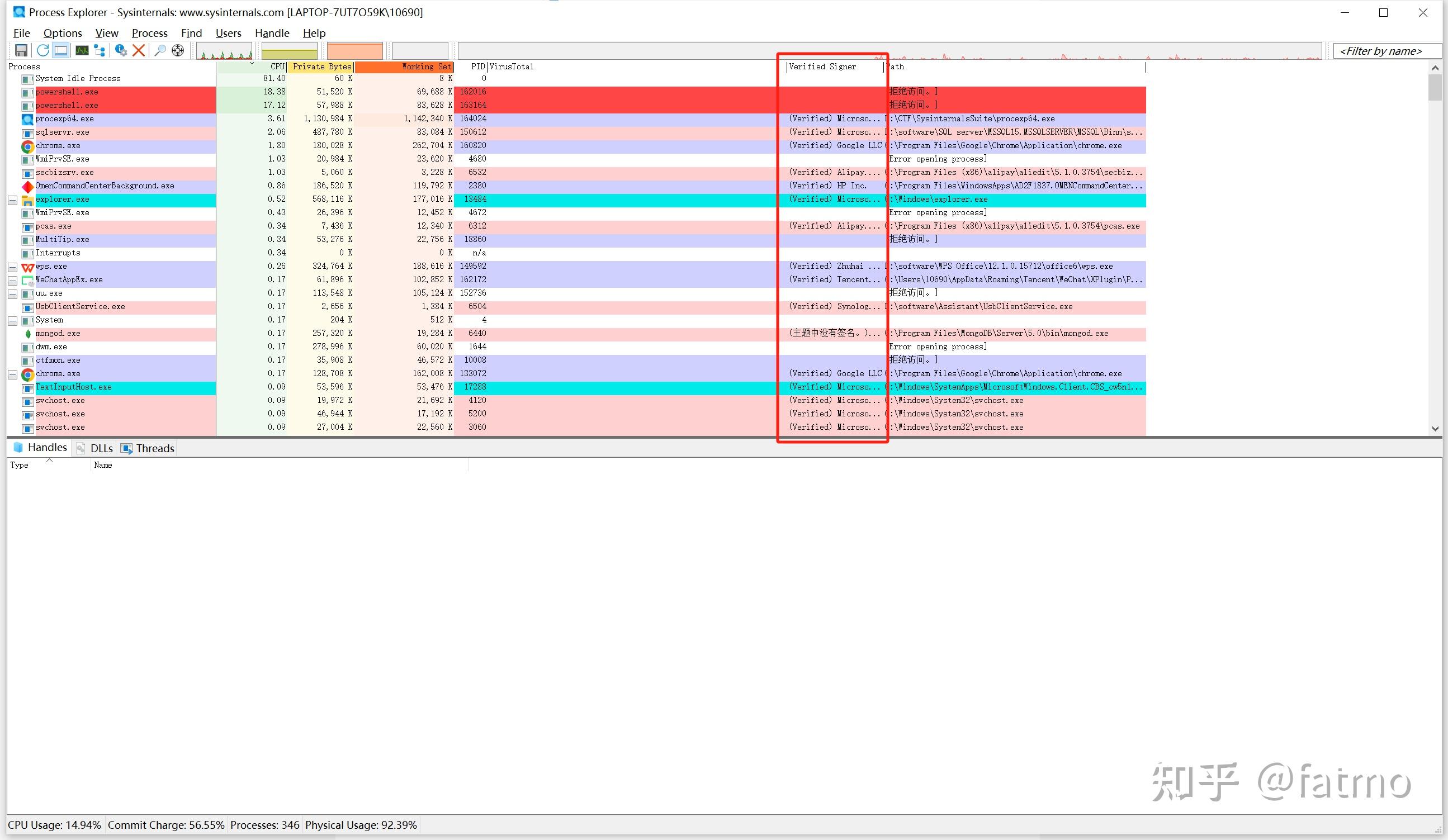
Task: Switch to the Threads tab
Action: pos(148,448)
